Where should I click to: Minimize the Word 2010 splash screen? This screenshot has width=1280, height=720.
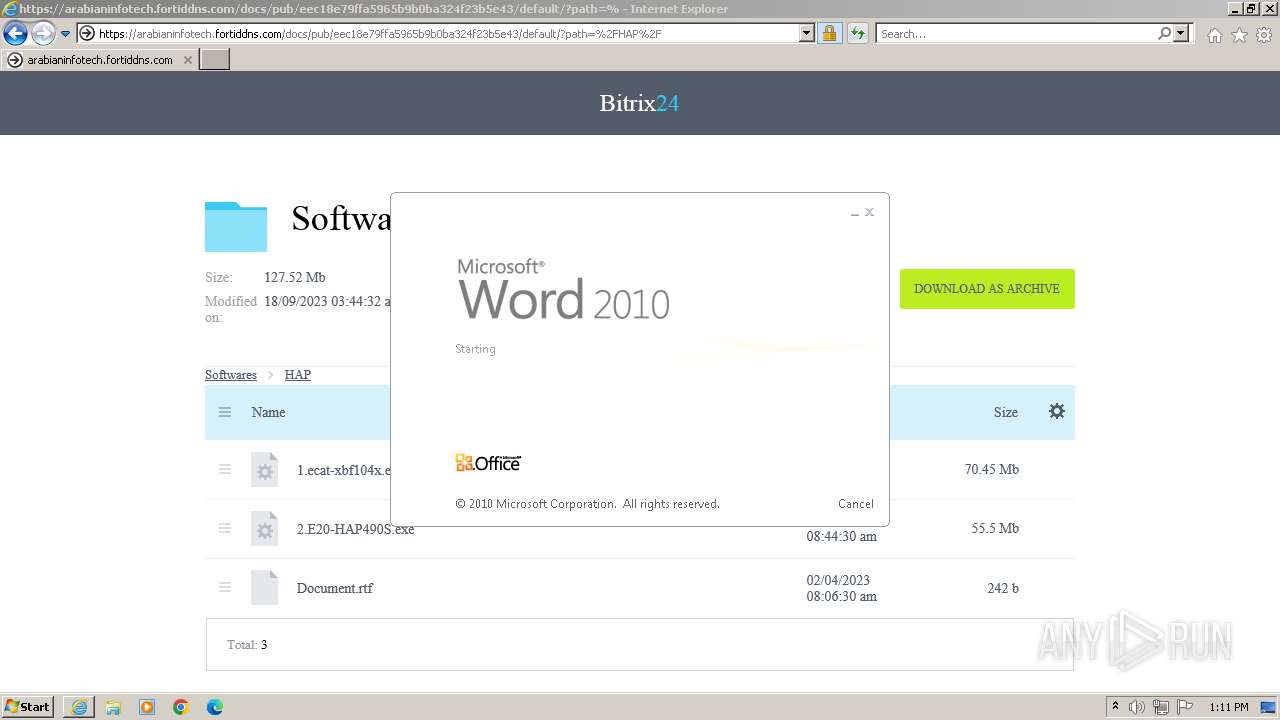tap(855, 213)
